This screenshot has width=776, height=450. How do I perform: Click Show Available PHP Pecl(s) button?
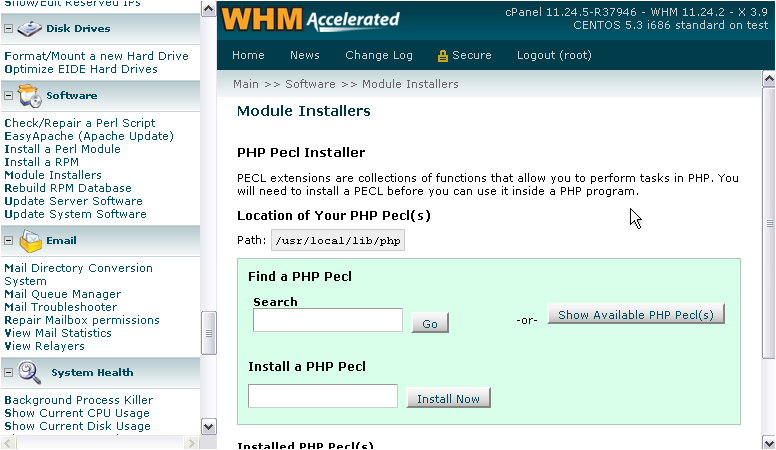pyautogui.click(x=635, y=315)
